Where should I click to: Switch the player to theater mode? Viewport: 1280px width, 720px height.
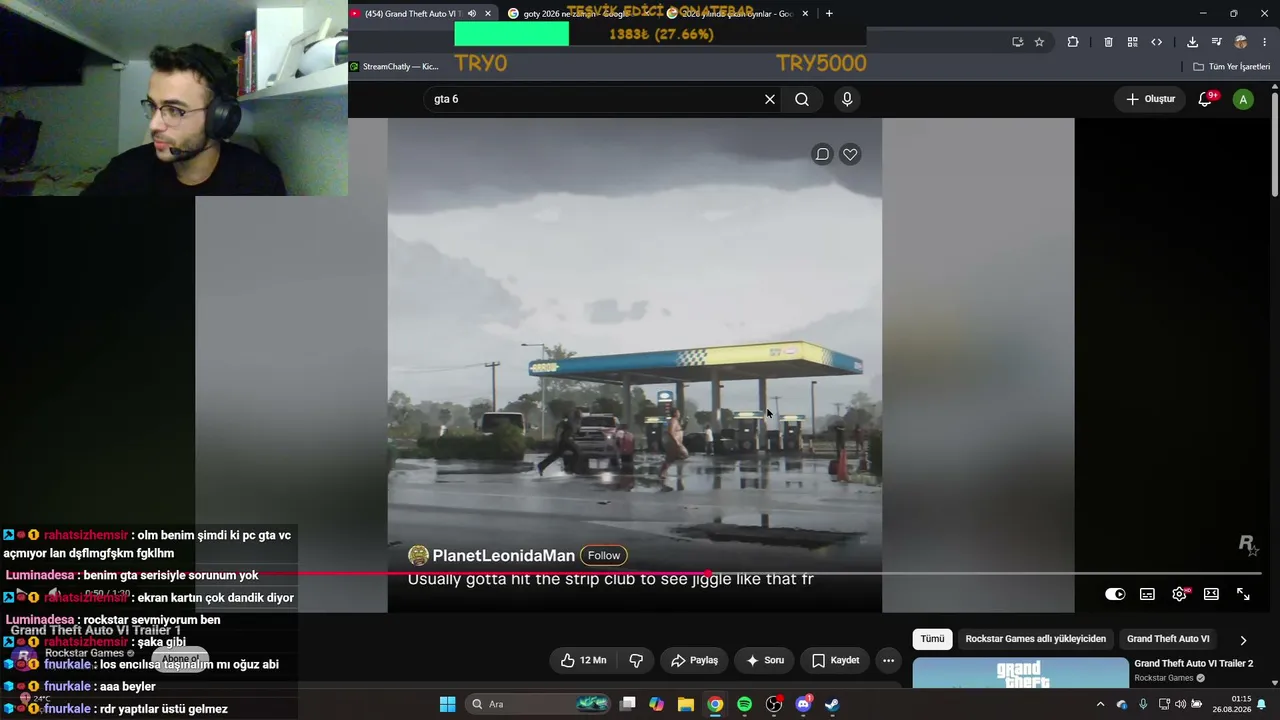[x=1211, y=594]
